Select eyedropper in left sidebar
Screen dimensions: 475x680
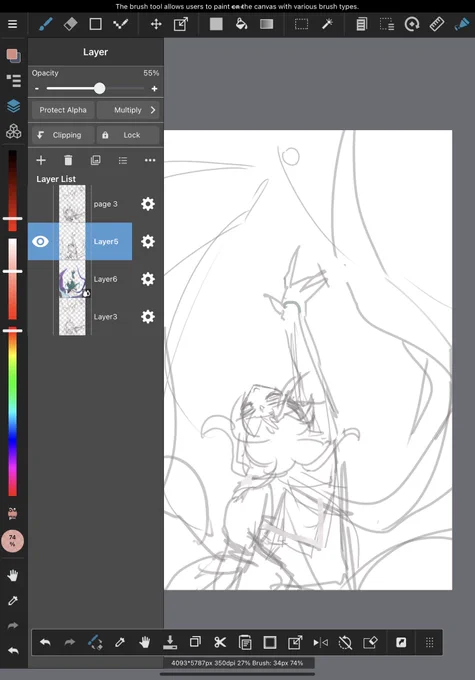pos(13,601)
